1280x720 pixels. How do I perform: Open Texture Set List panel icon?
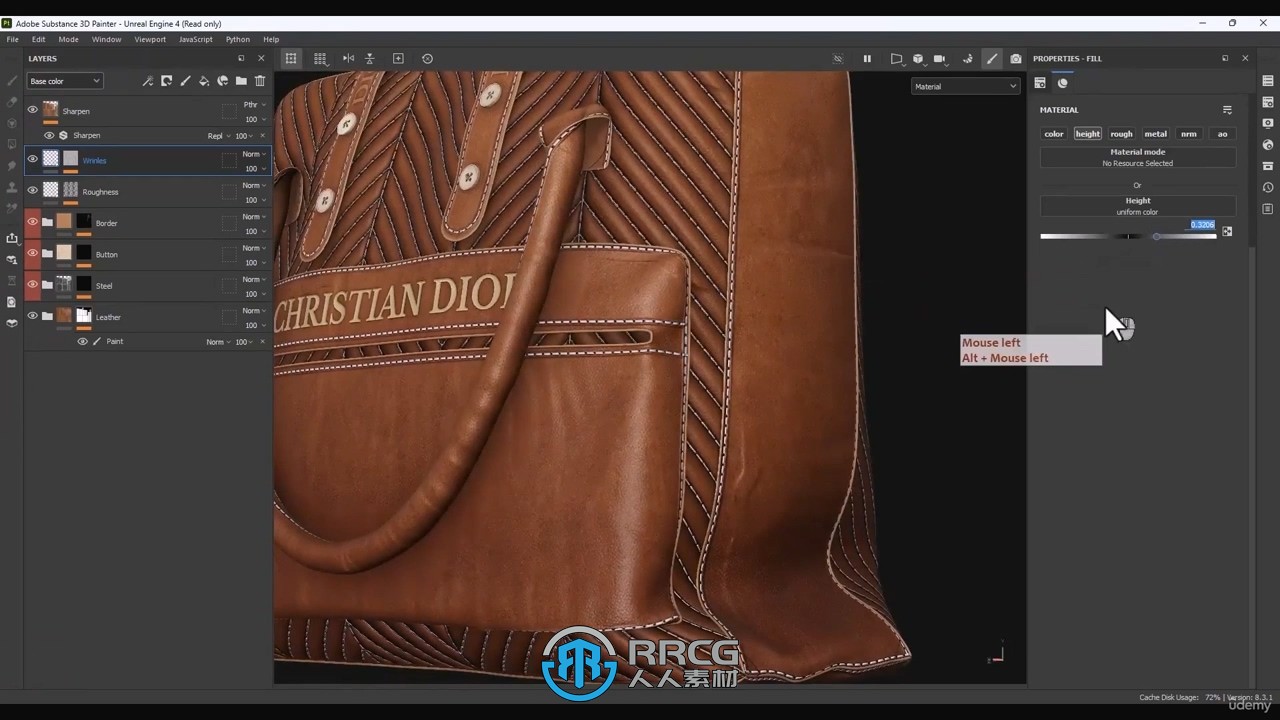(x=1268, y=81)
